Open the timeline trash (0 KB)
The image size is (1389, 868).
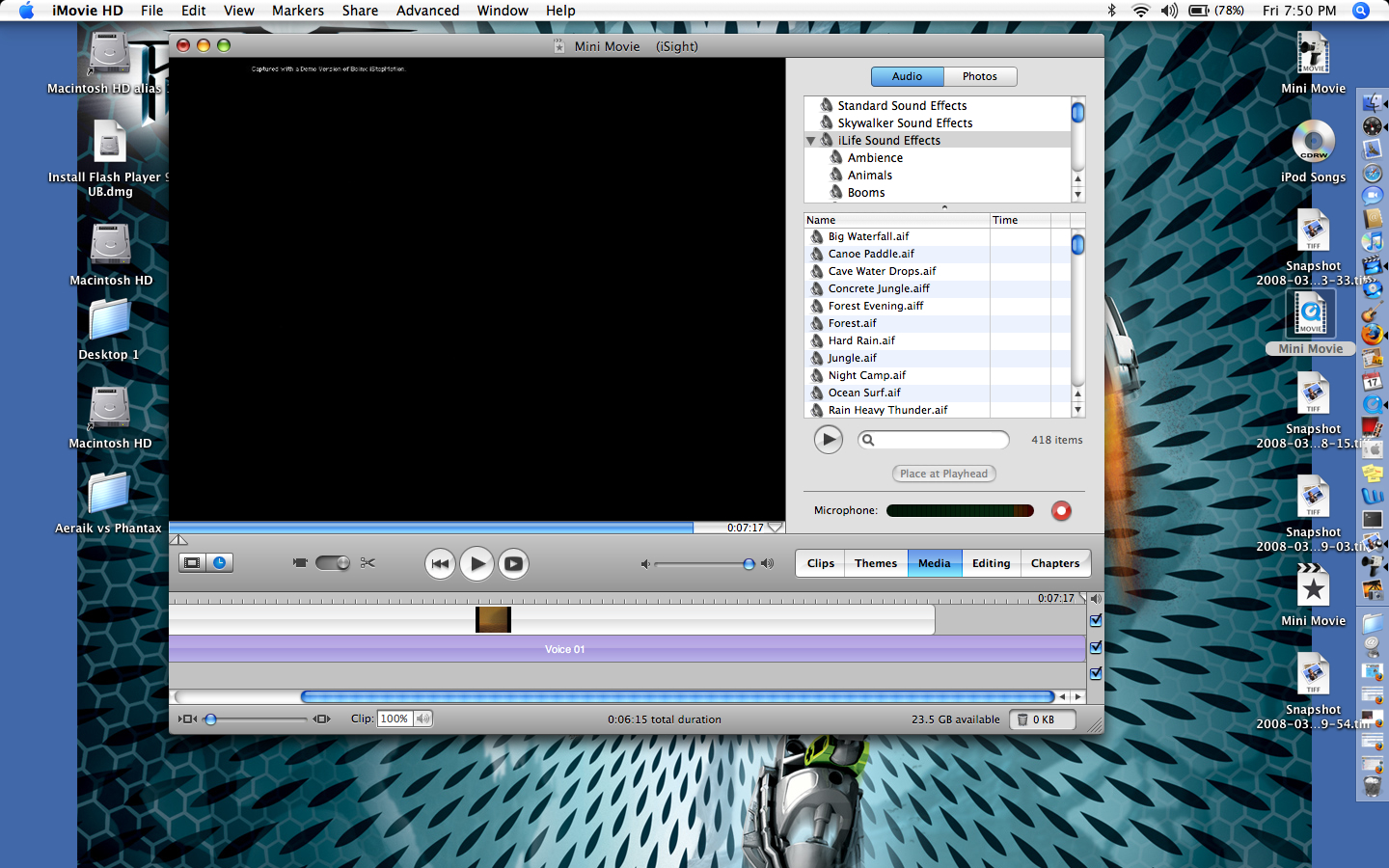pos(1042,719)
